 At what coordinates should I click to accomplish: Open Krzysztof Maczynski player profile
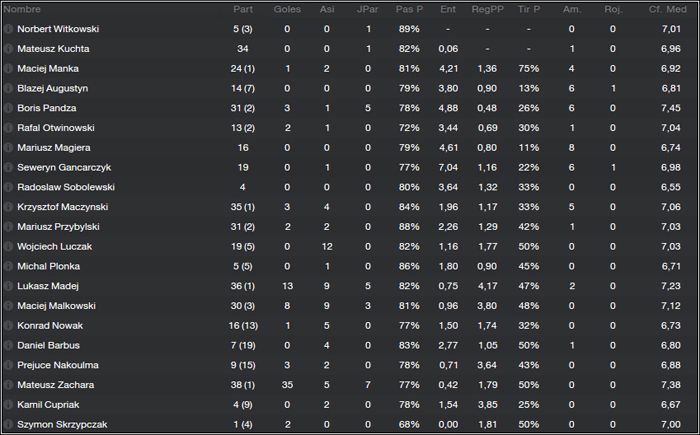[x=62, y=207]
